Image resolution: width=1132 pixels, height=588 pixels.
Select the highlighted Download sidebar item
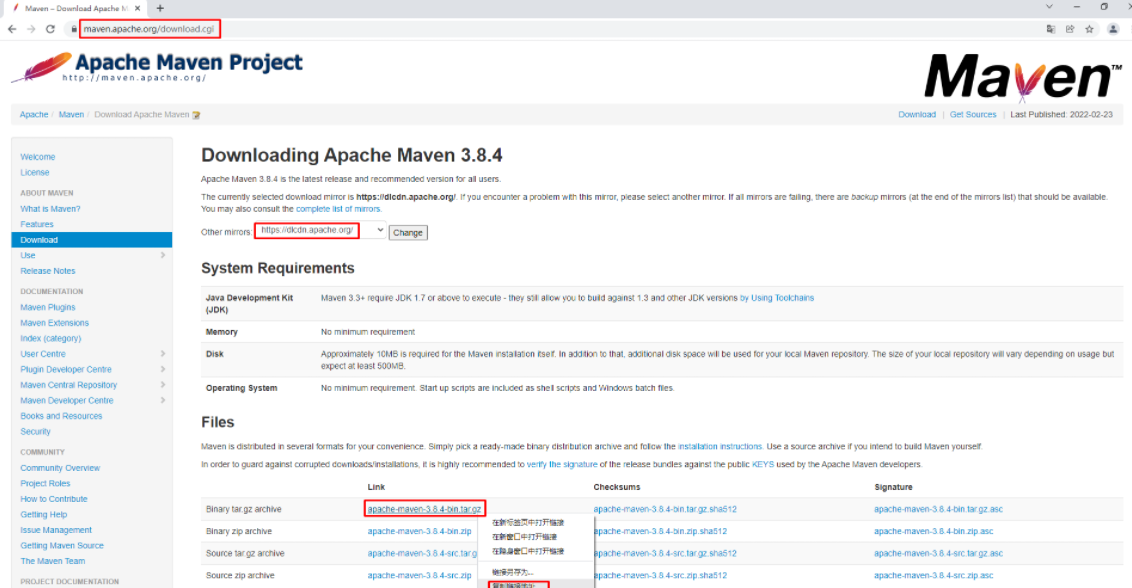tap(92, 240)
